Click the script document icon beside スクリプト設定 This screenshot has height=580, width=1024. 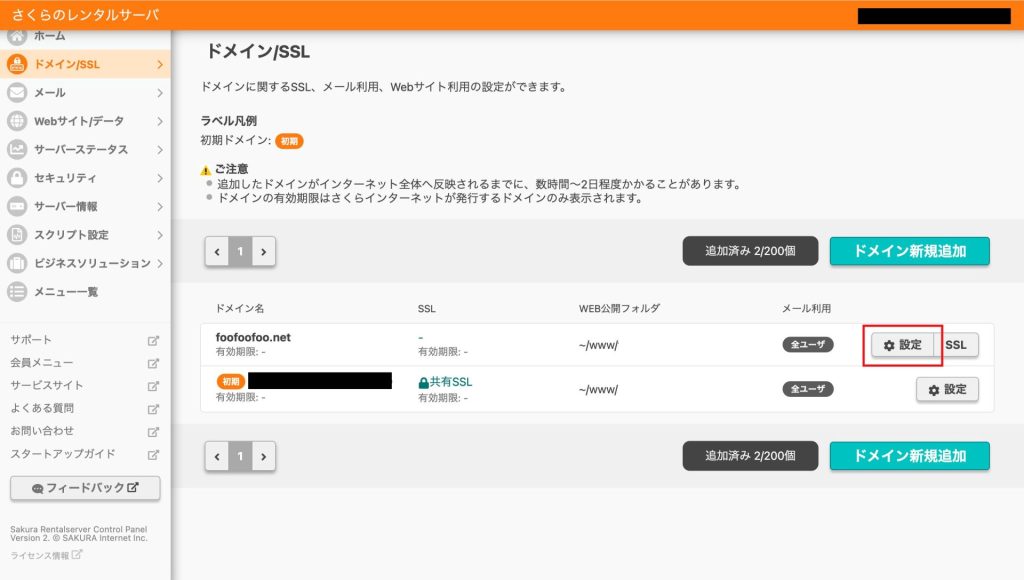(17, 235)
